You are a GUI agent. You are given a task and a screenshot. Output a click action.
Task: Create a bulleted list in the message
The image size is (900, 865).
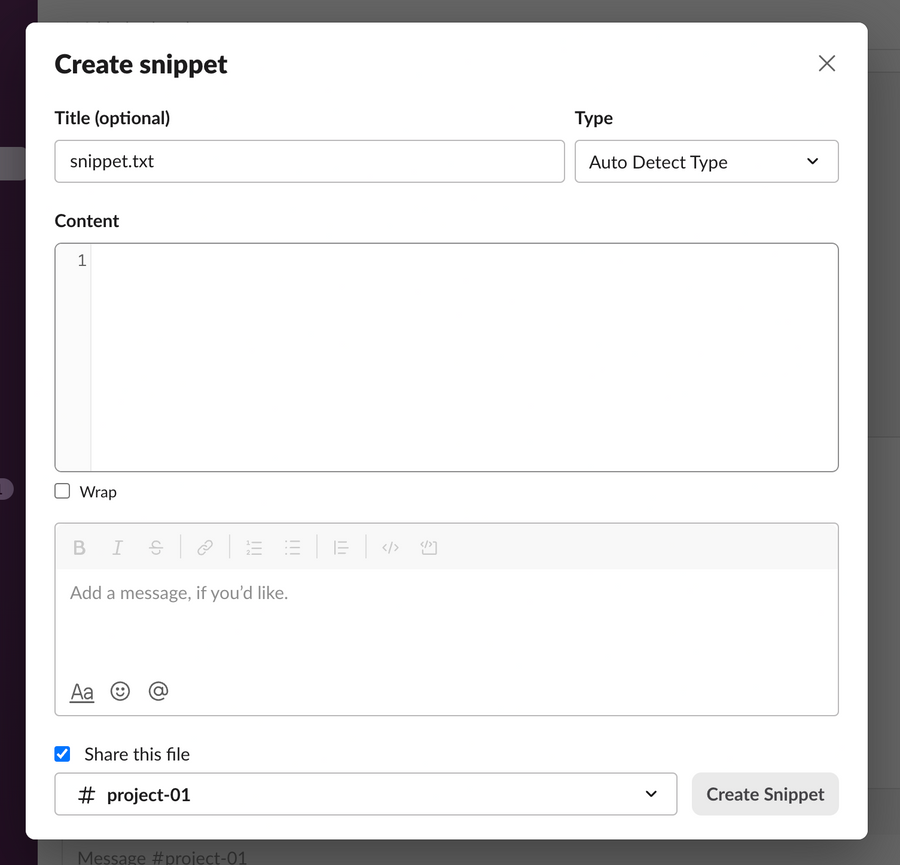click(x=293, y=547)
